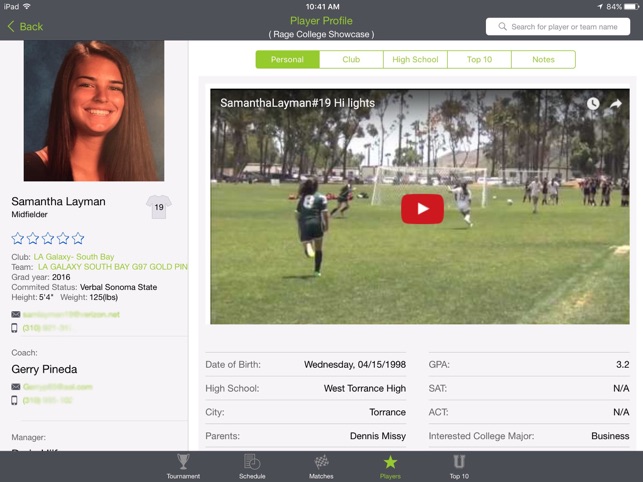Tap the Rage College Showcase subtitle
This screenshot has height=482, width=643.
click(321, 34)
